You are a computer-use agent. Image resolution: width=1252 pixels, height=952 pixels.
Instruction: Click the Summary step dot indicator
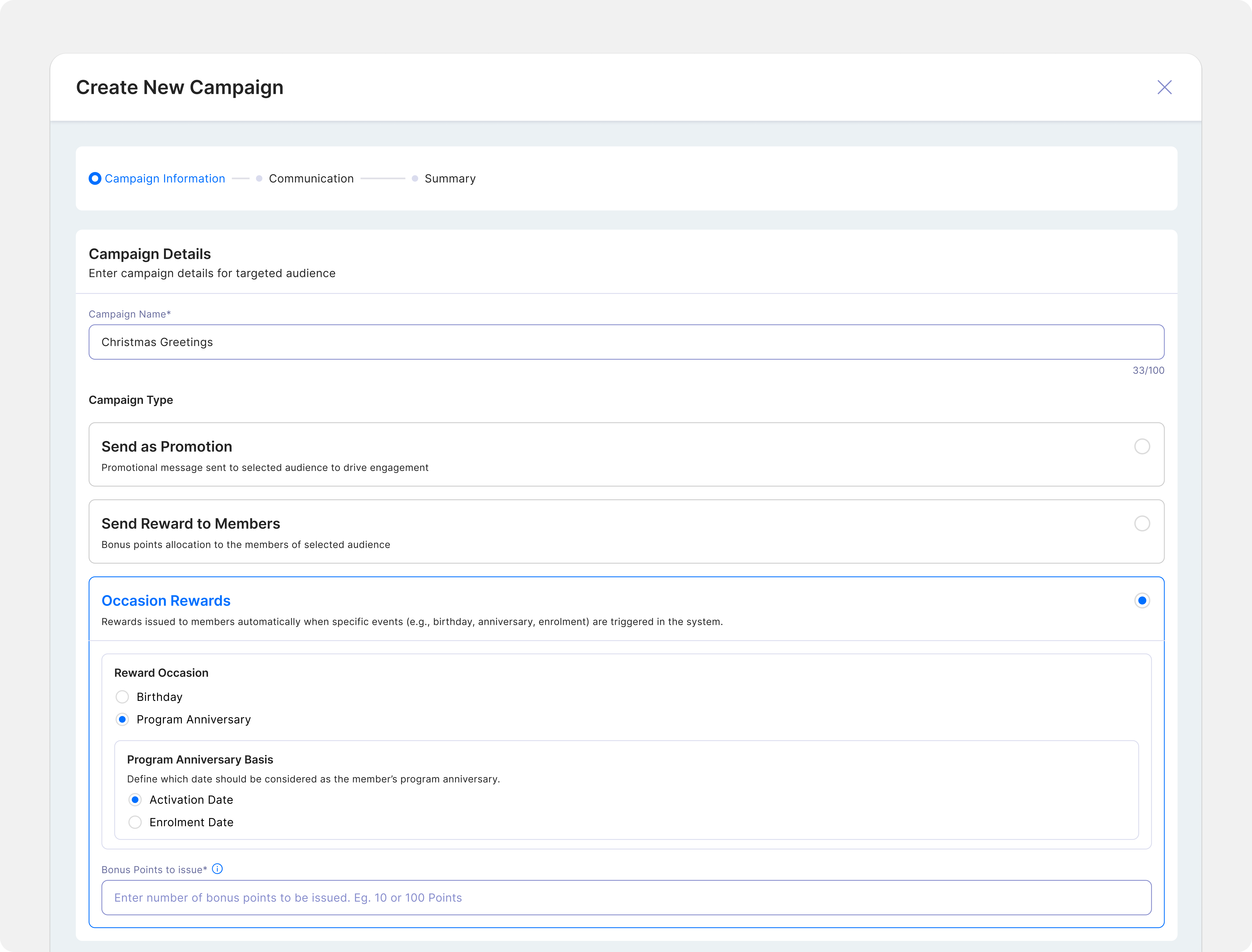415,179
